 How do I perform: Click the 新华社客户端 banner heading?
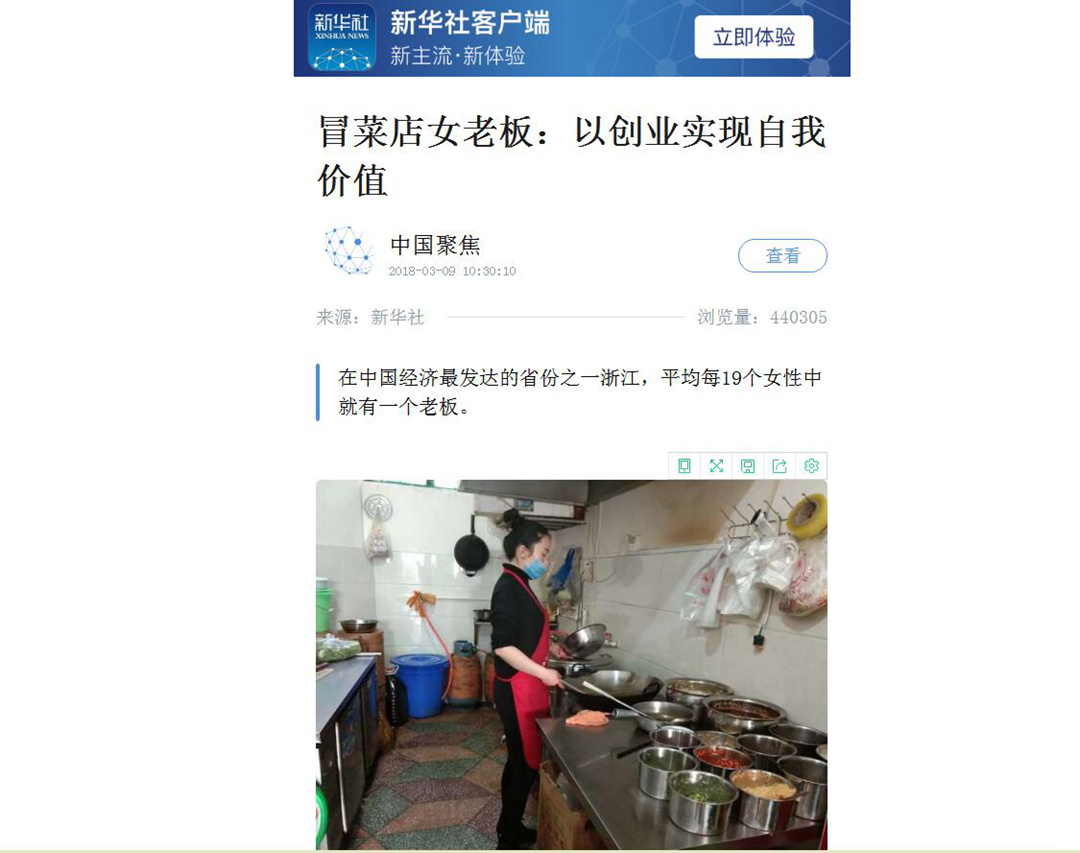(x=470, y=23)
